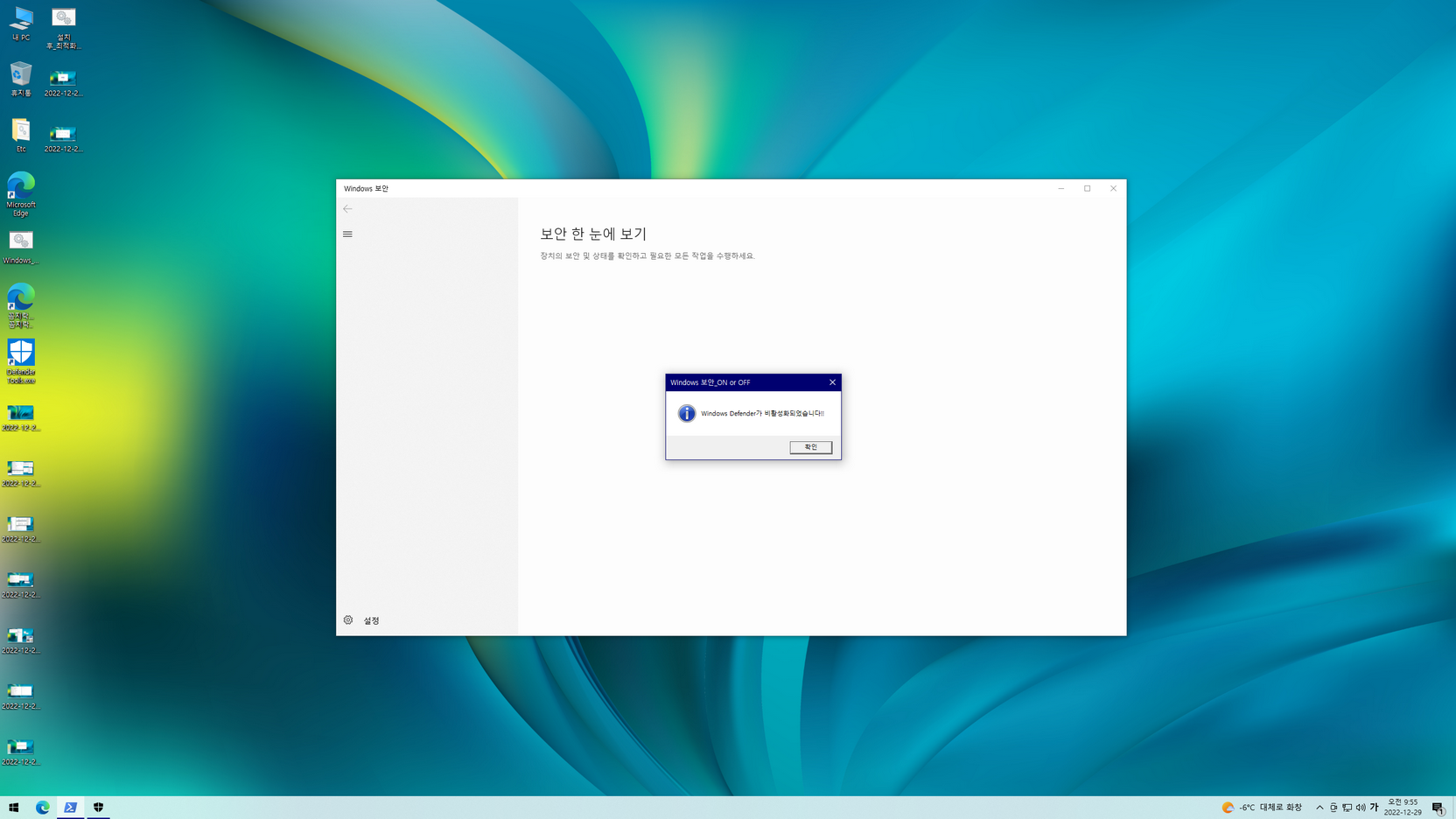Image resolution: width=1456 pixels, height=819 pixels.
Task: Launch Defender Tools.exe shortcut
Action: [21, 361]
